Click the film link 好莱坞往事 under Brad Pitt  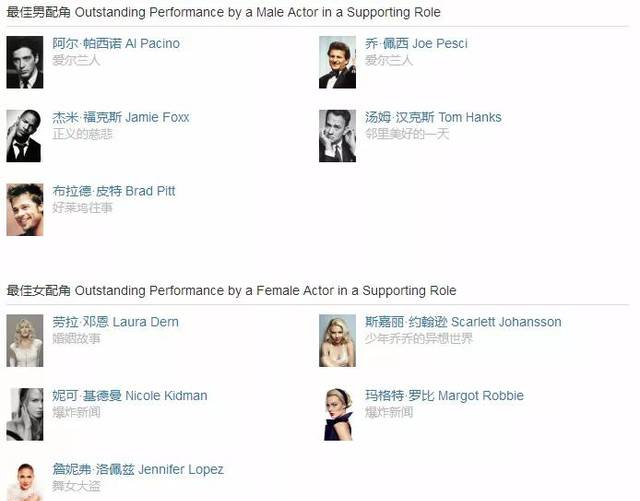tap(82, 208)
